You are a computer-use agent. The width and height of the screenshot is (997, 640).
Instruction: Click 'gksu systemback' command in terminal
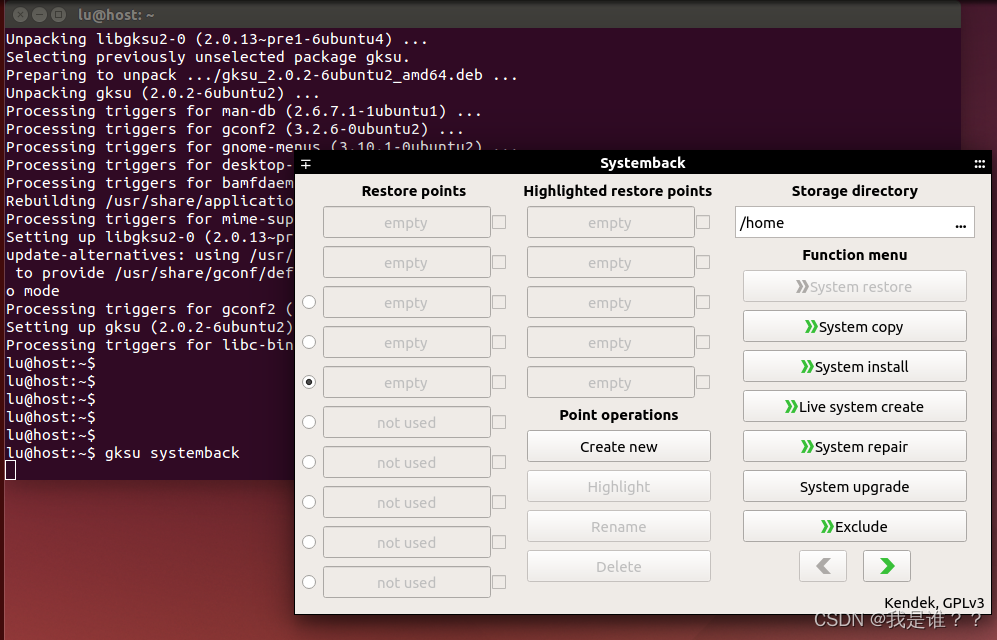click(172, 453)
